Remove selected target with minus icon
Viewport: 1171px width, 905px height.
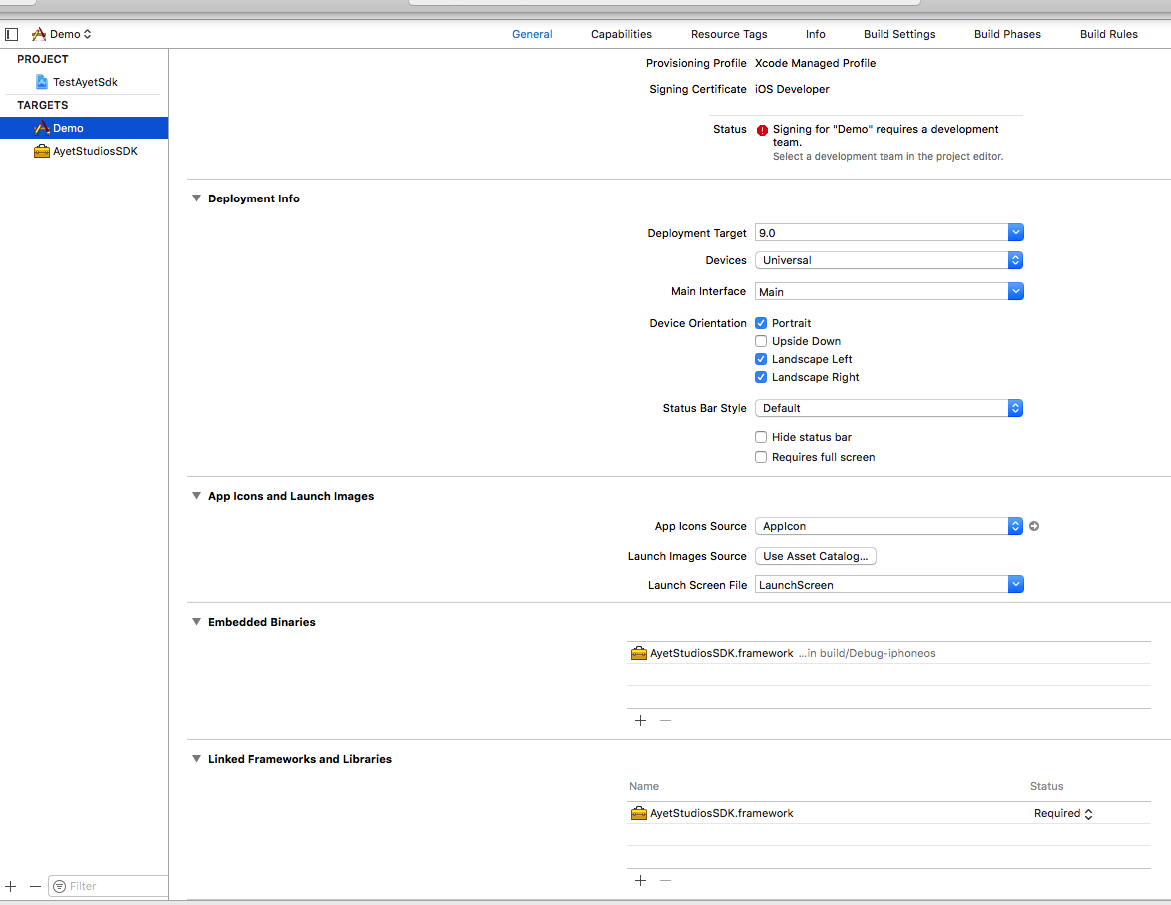point(35,886)
